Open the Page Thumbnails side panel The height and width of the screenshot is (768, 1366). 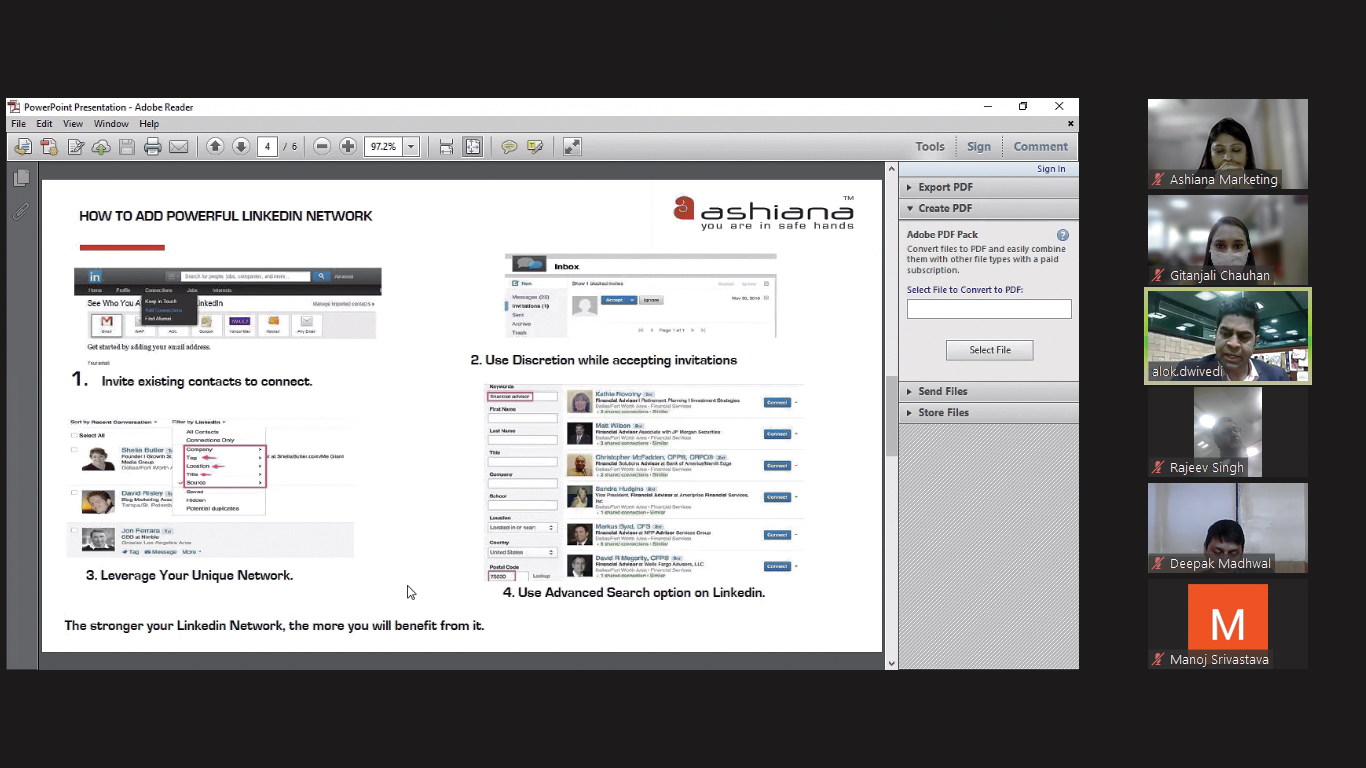pos(21,178)
